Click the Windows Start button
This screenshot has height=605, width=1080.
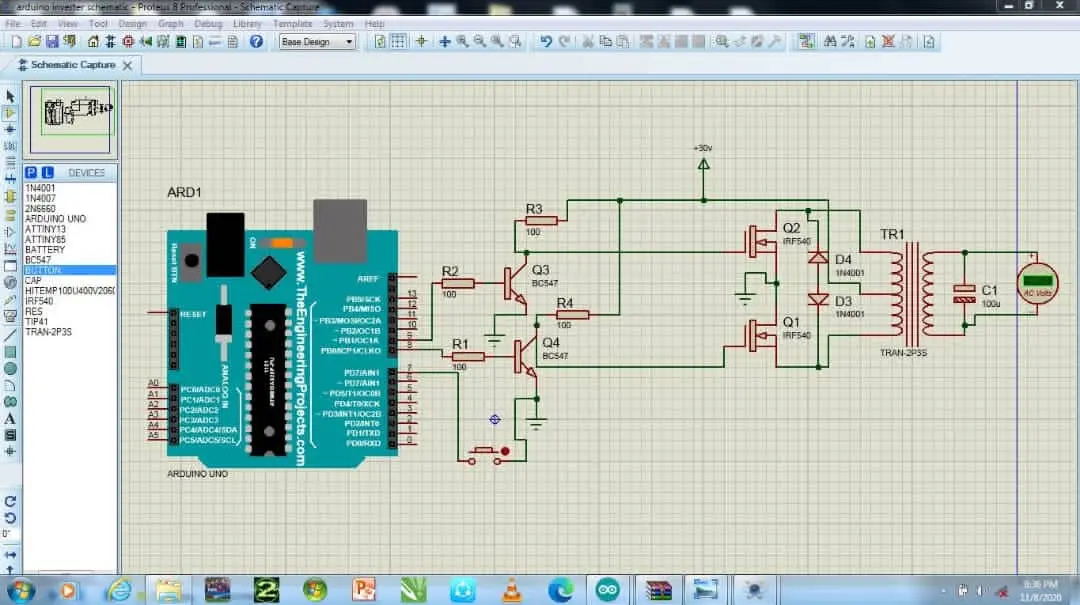pos(21,591)
